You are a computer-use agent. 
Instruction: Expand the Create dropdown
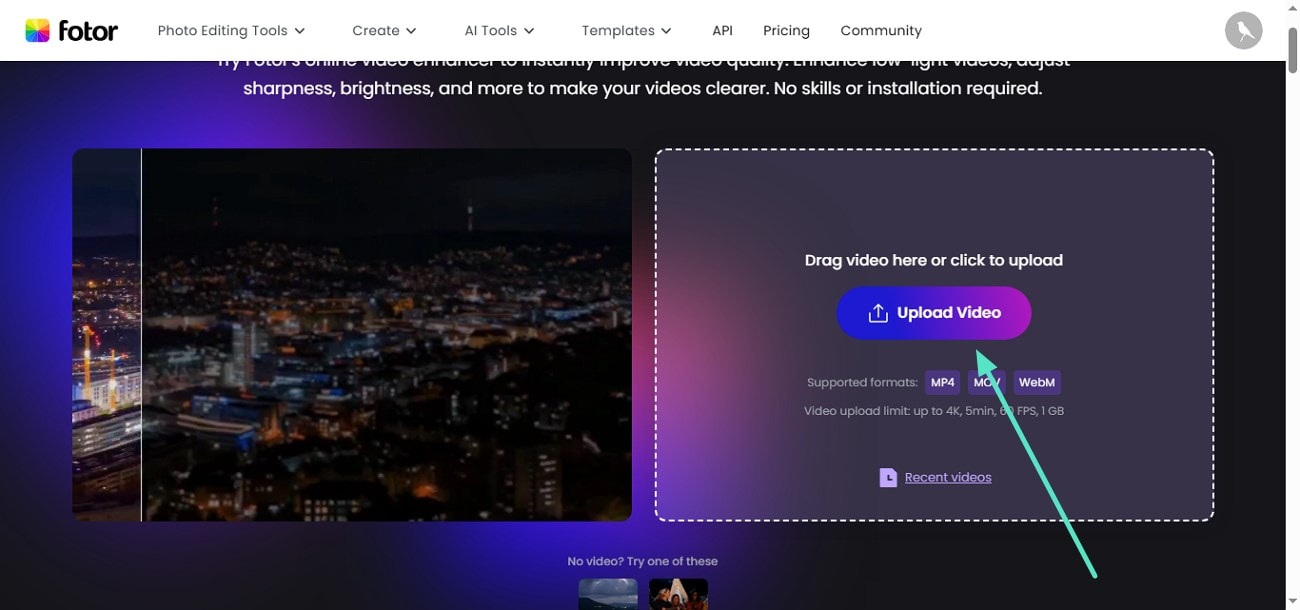(x=384, y=31)
